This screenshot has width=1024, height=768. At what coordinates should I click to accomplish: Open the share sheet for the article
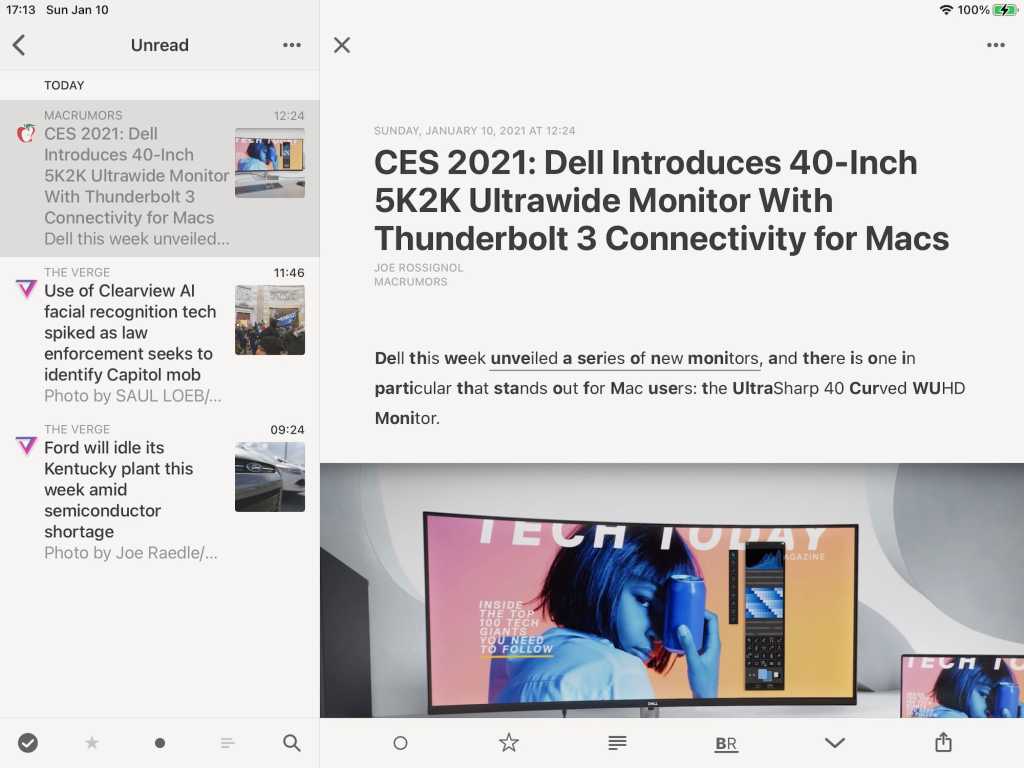(942, 743)
